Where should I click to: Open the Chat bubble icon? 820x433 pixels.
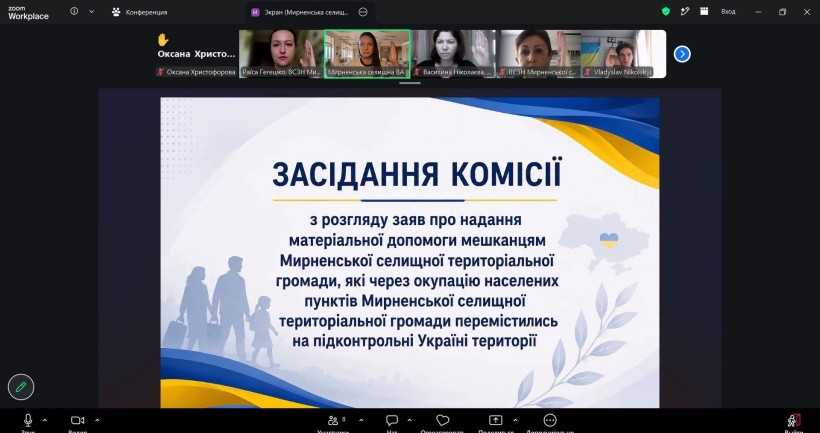coord(392,420)
